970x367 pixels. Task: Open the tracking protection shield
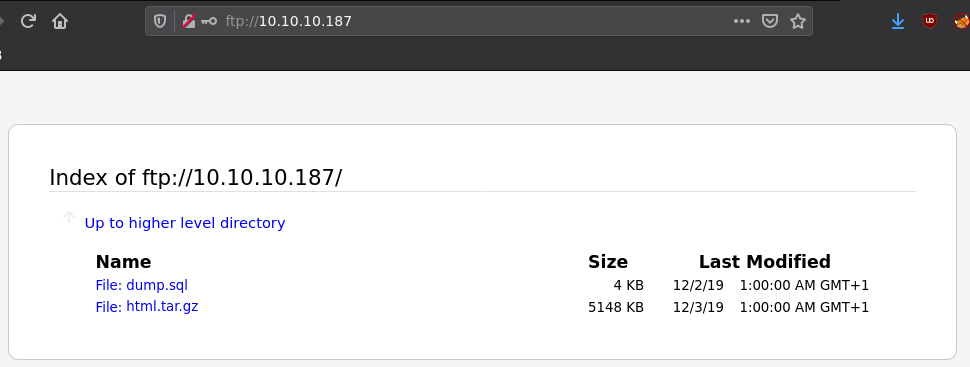160,21
